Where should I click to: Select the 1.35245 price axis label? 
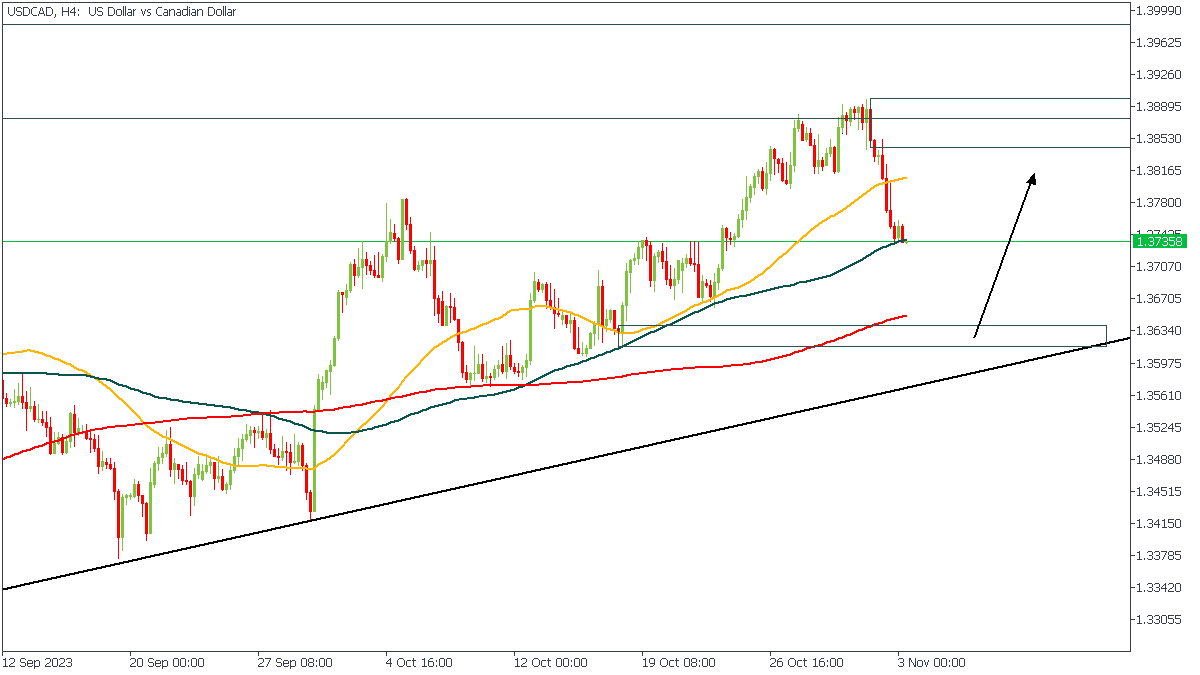click(x=1160, y=427)
